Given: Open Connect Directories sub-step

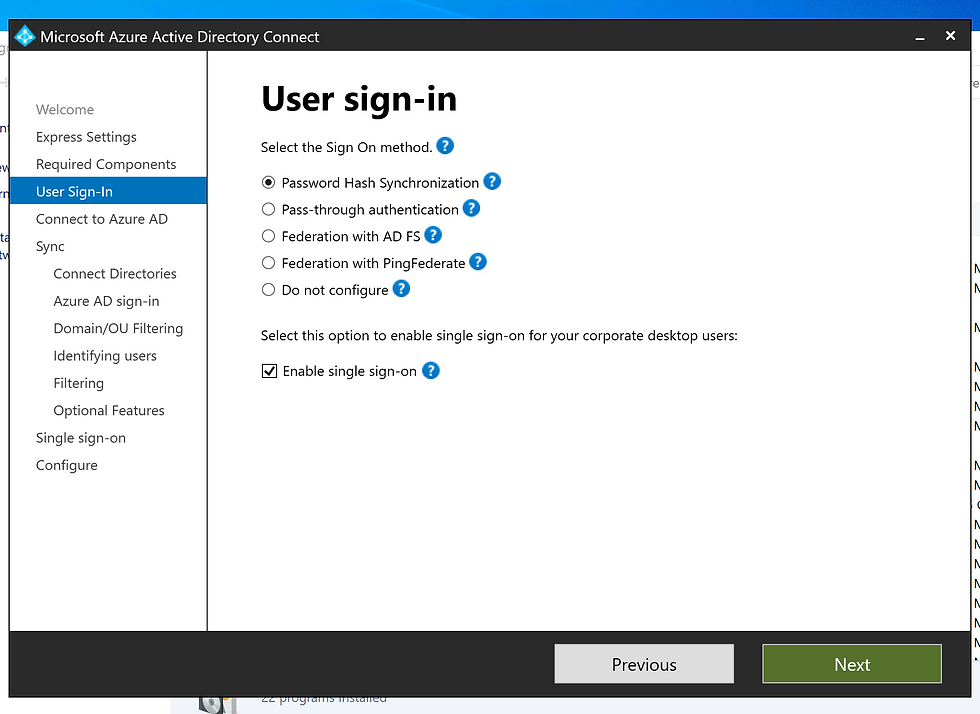Looking at the screenshot, I should point(115,274).
